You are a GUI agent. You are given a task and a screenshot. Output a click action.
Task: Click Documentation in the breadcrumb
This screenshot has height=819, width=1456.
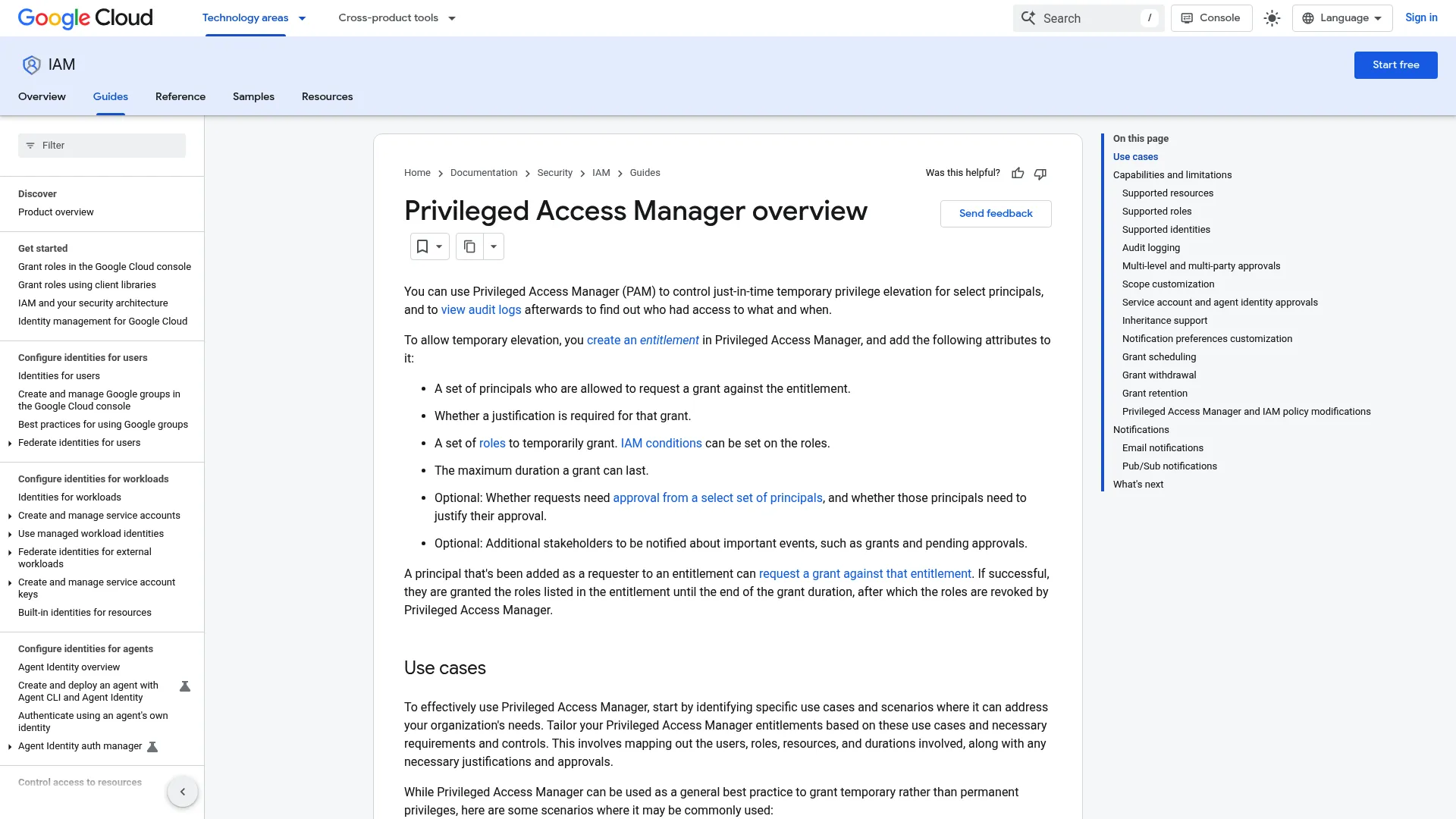(484, 173)
